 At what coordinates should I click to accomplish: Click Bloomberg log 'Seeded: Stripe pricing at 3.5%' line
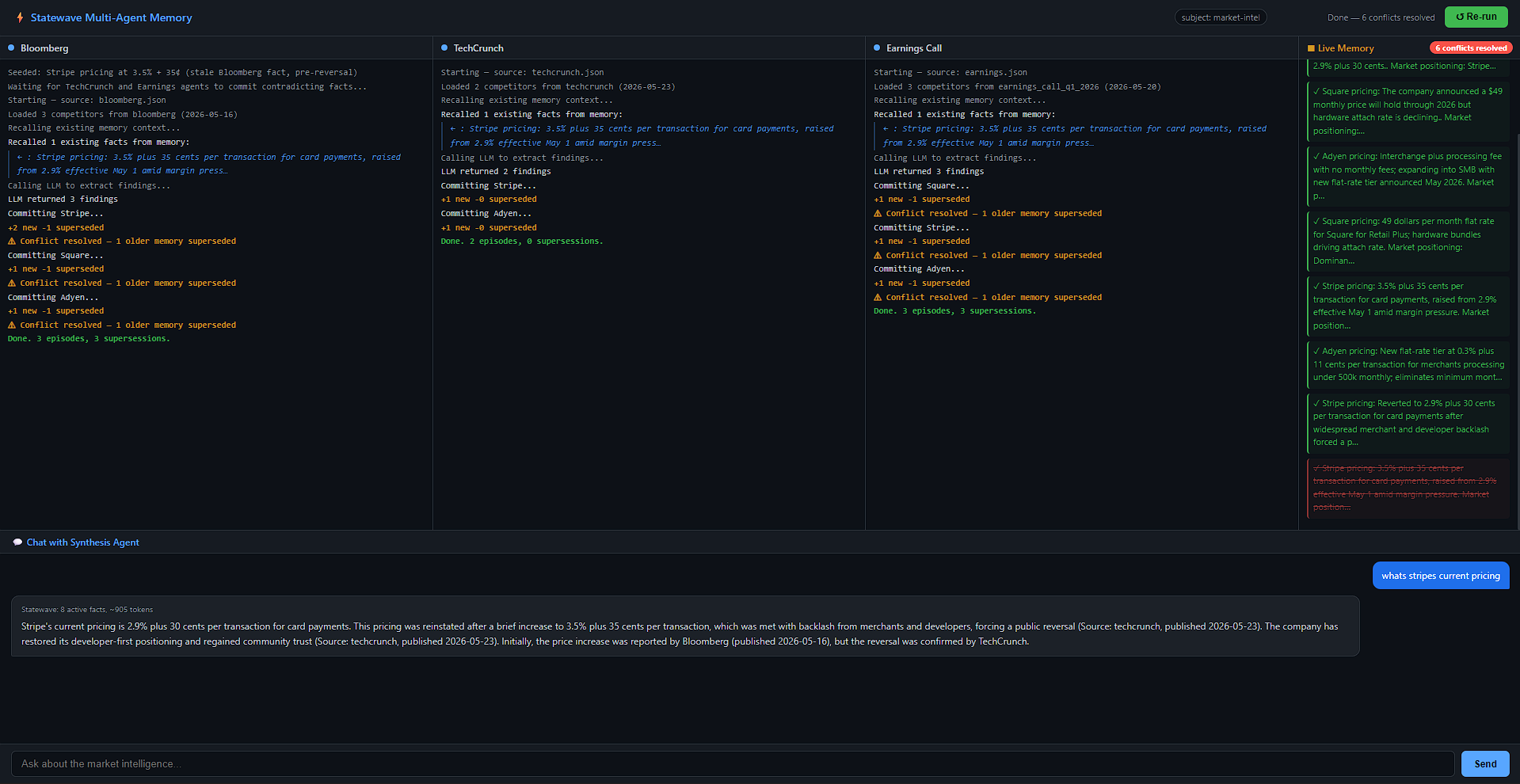click(x=182, y=72)
